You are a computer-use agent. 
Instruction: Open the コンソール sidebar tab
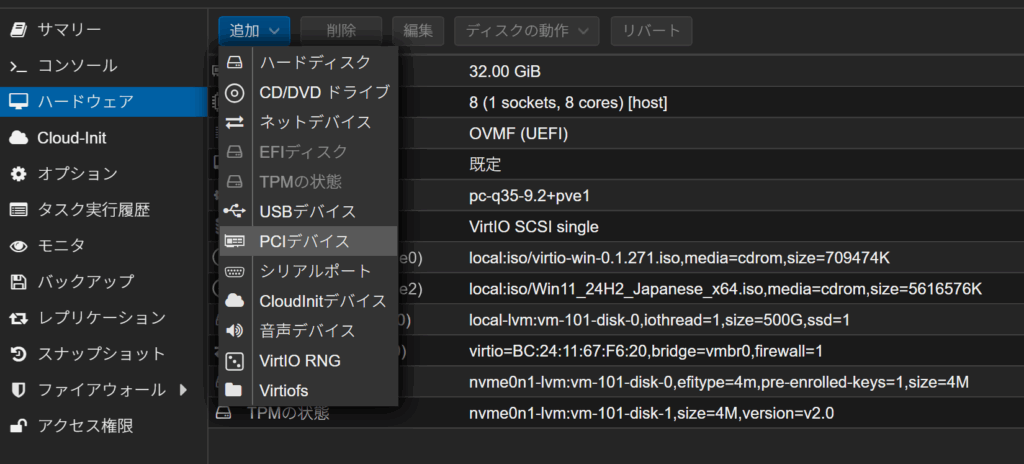click(x=77, y=66)
